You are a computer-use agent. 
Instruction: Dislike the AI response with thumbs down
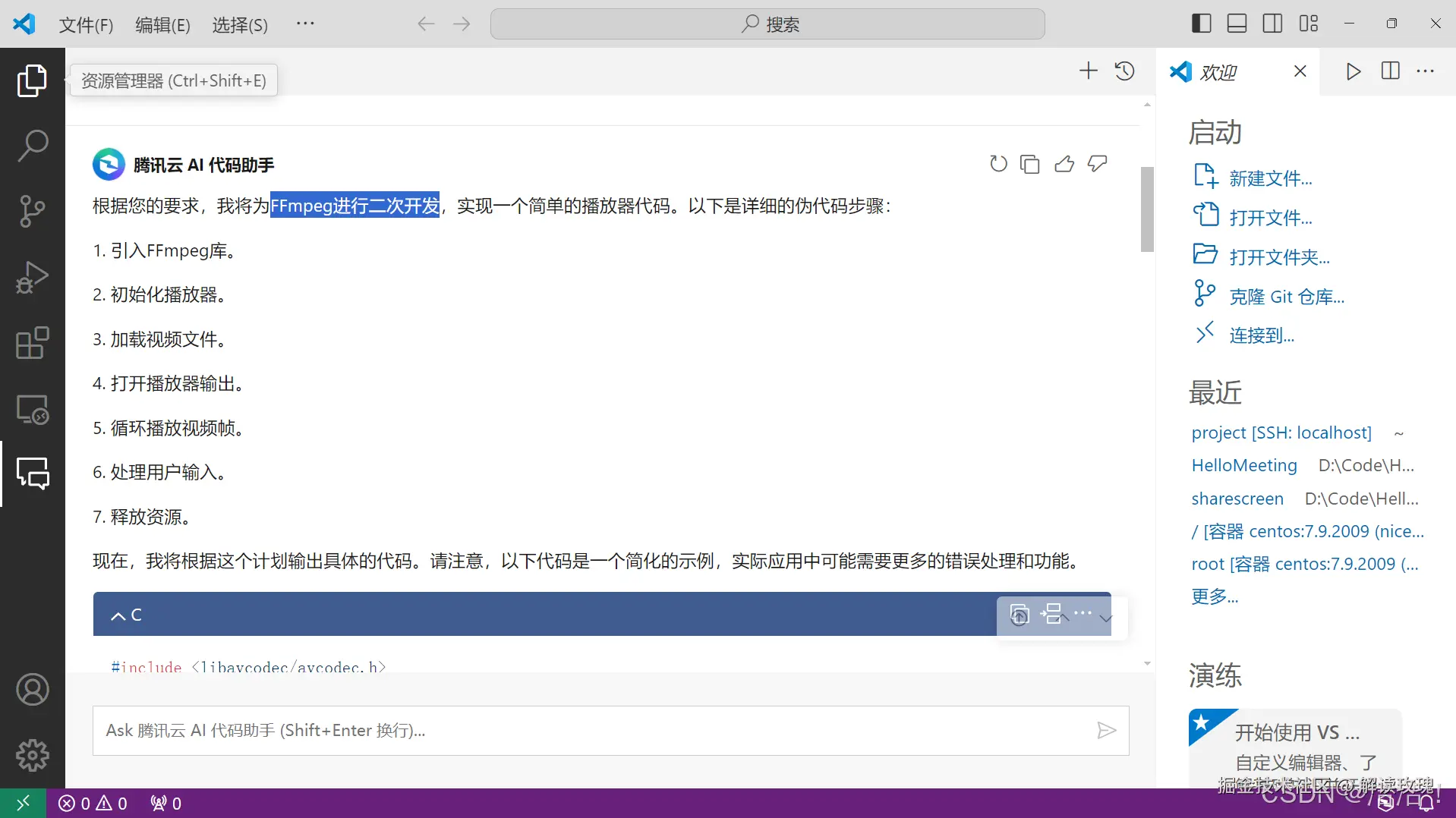point(1098,164)
